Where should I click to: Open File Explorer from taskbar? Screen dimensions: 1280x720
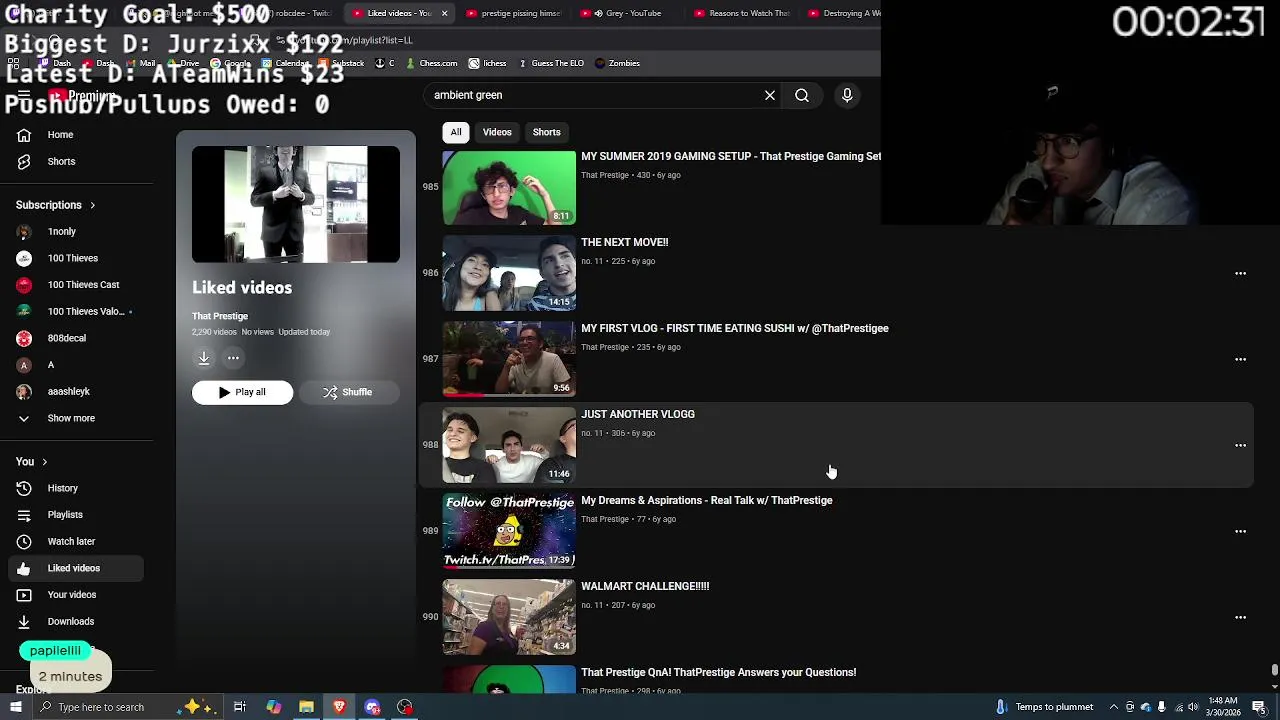click(306, 707)
